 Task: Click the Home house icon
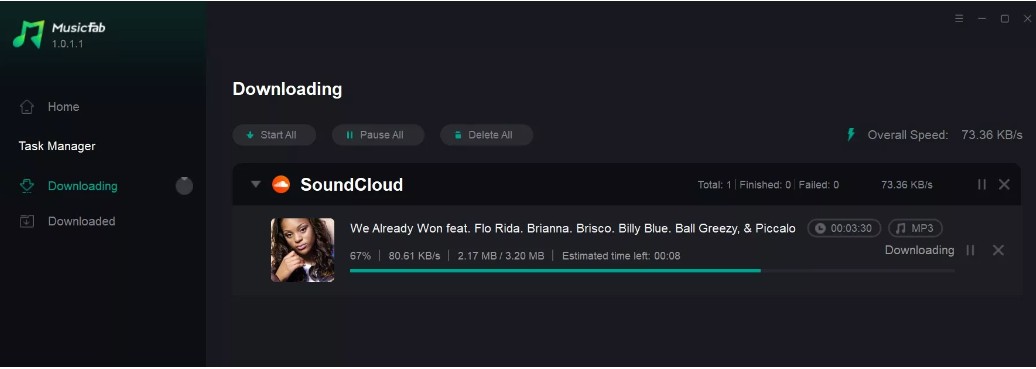pos(27,106)
